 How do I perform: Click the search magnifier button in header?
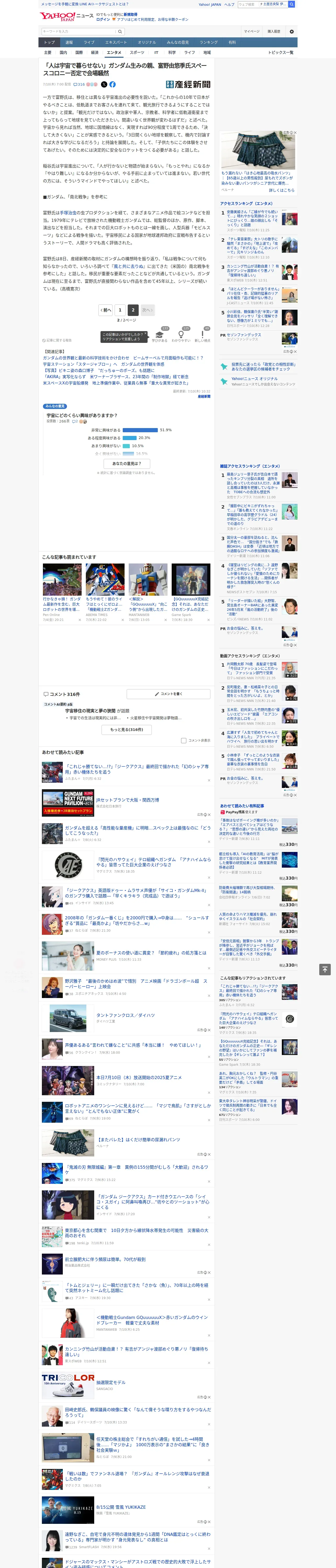pyautogui.click(x=120, y=31)
